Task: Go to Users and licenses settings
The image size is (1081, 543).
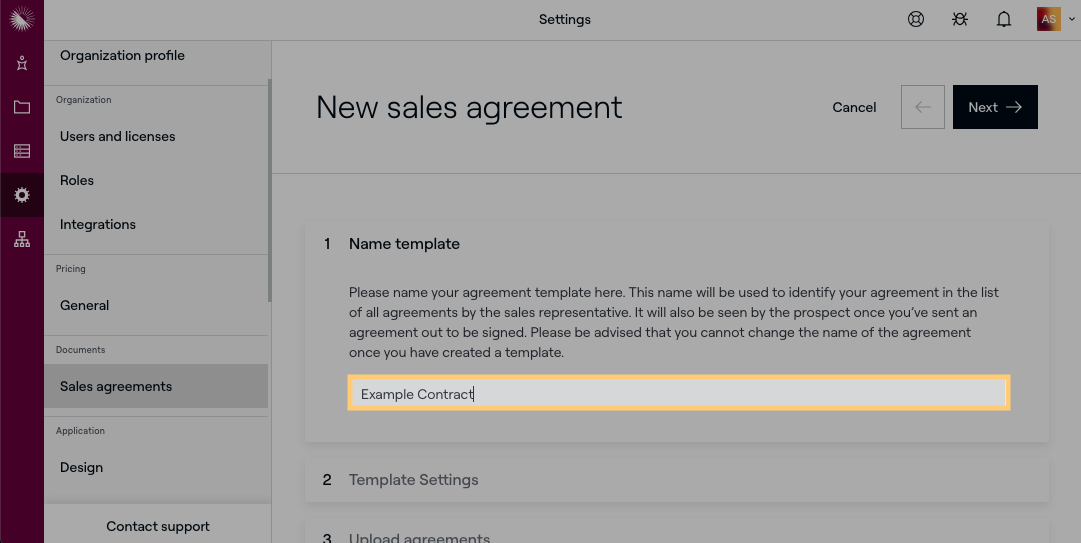Action: click(117, 136)
